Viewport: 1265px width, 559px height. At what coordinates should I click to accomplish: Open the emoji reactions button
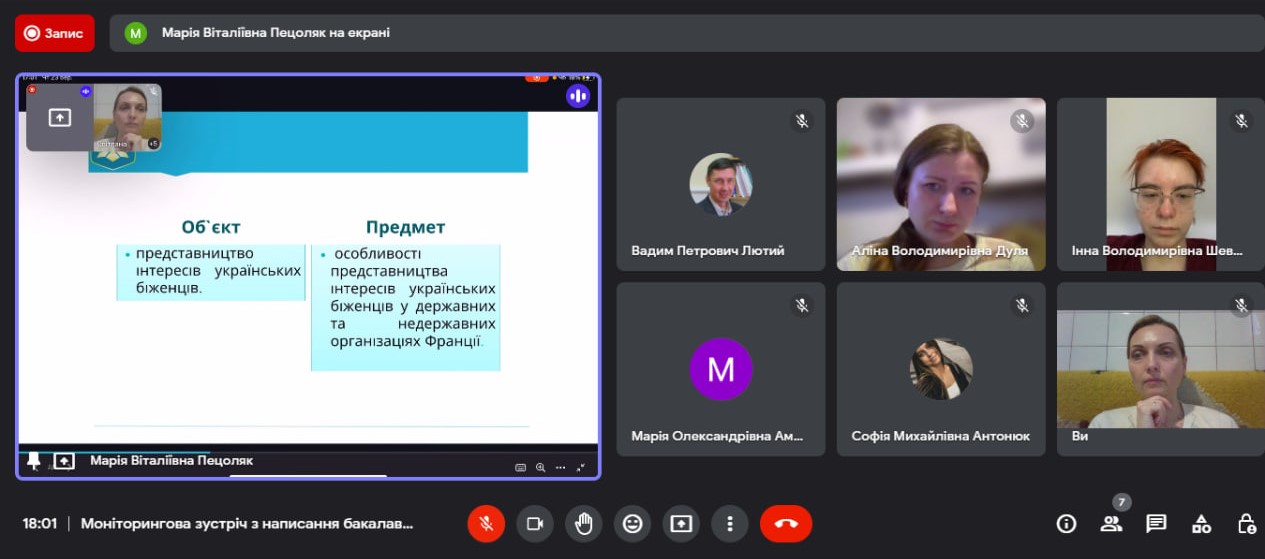[632, 523]
